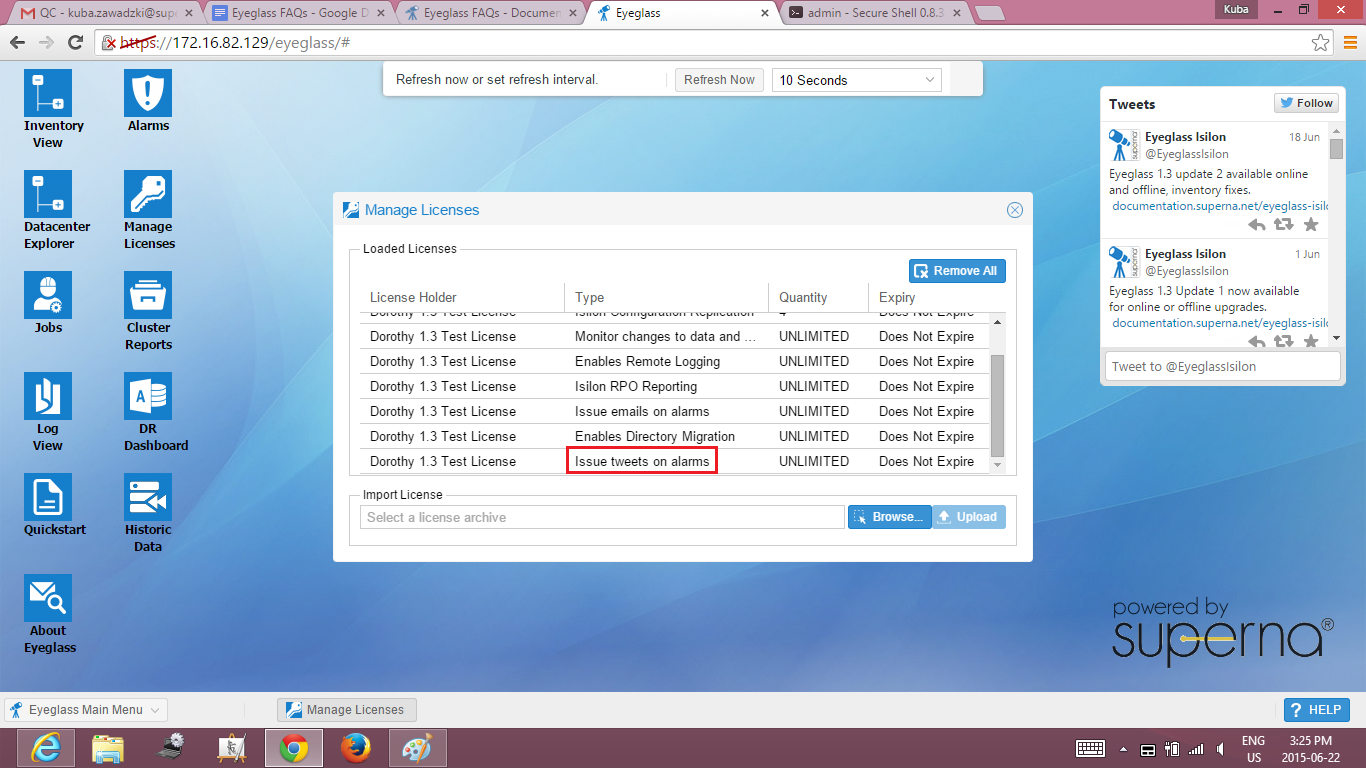
Task: Reply to the 18 Jun tweet
Action: pos(1257,225)
